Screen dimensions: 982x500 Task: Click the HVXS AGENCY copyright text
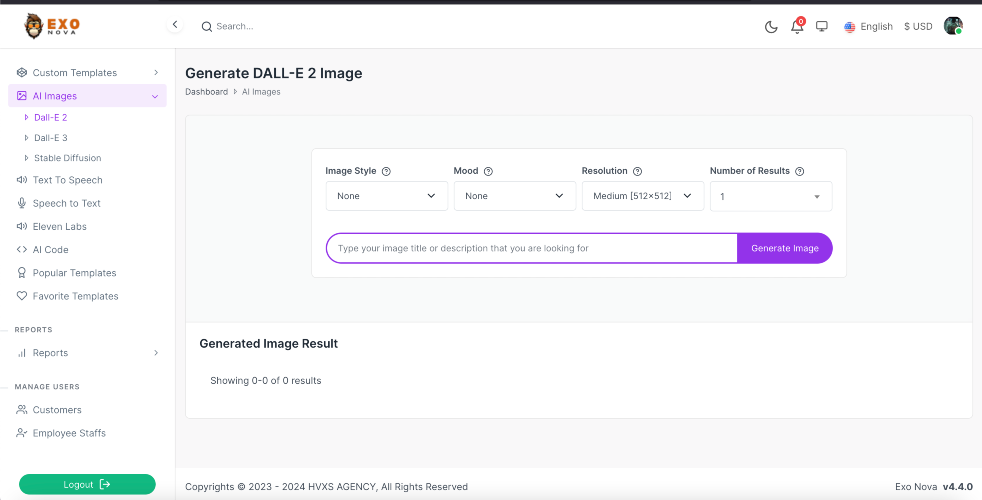(326, 486)
